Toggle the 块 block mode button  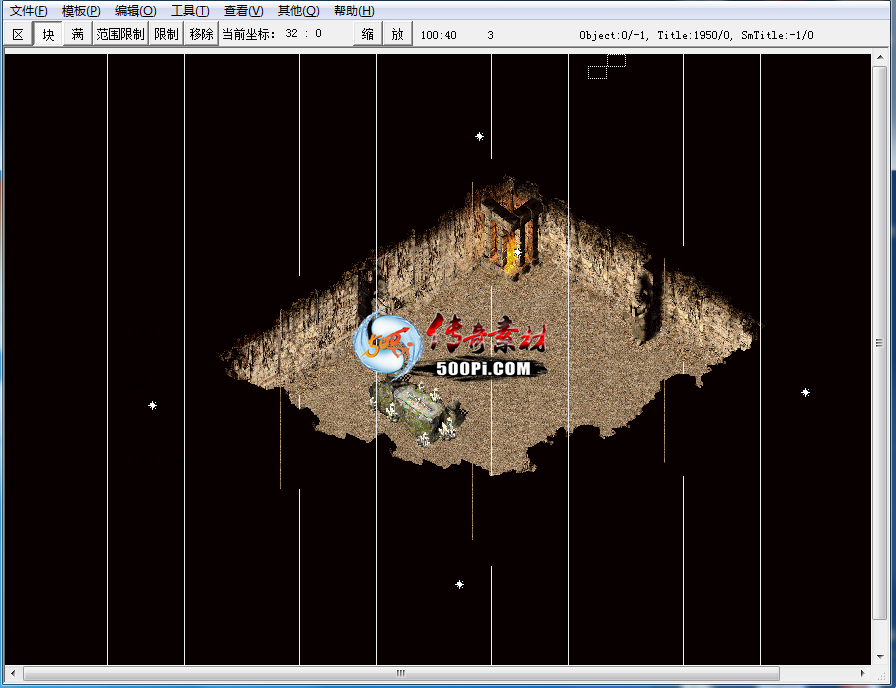tap(48, 34)
